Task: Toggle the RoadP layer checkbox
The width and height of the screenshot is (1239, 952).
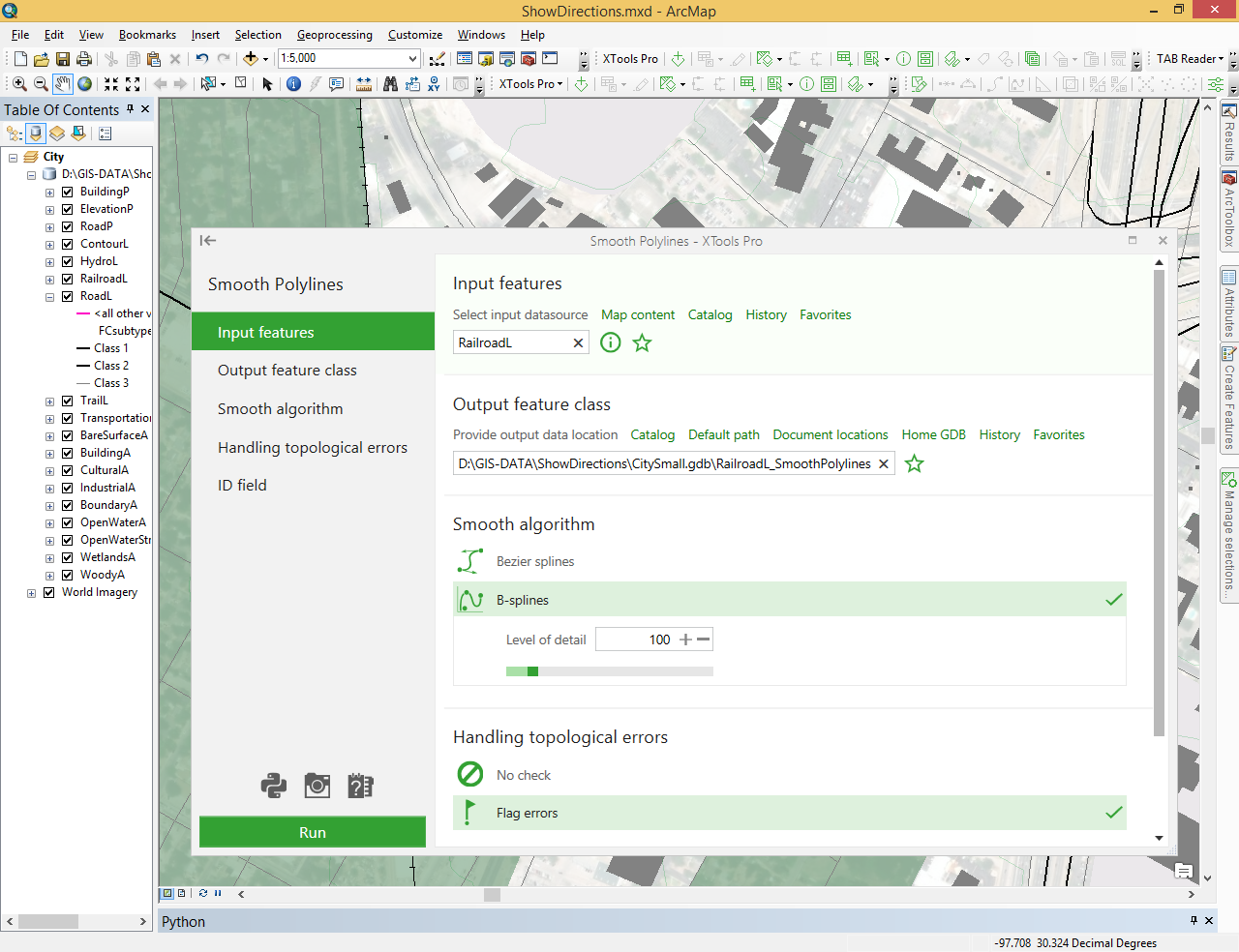Action: 68,226
